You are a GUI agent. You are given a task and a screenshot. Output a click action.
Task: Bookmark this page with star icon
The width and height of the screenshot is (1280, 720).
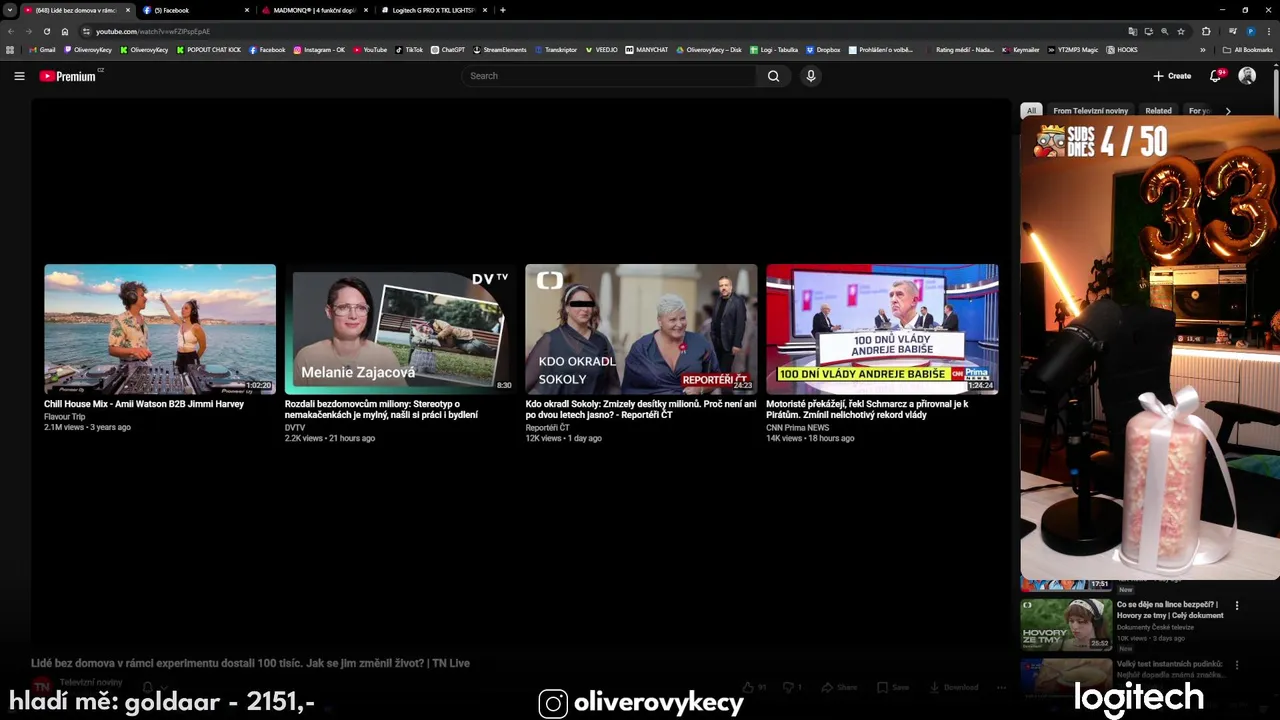pyautogui.click(x=1181, y=31)
